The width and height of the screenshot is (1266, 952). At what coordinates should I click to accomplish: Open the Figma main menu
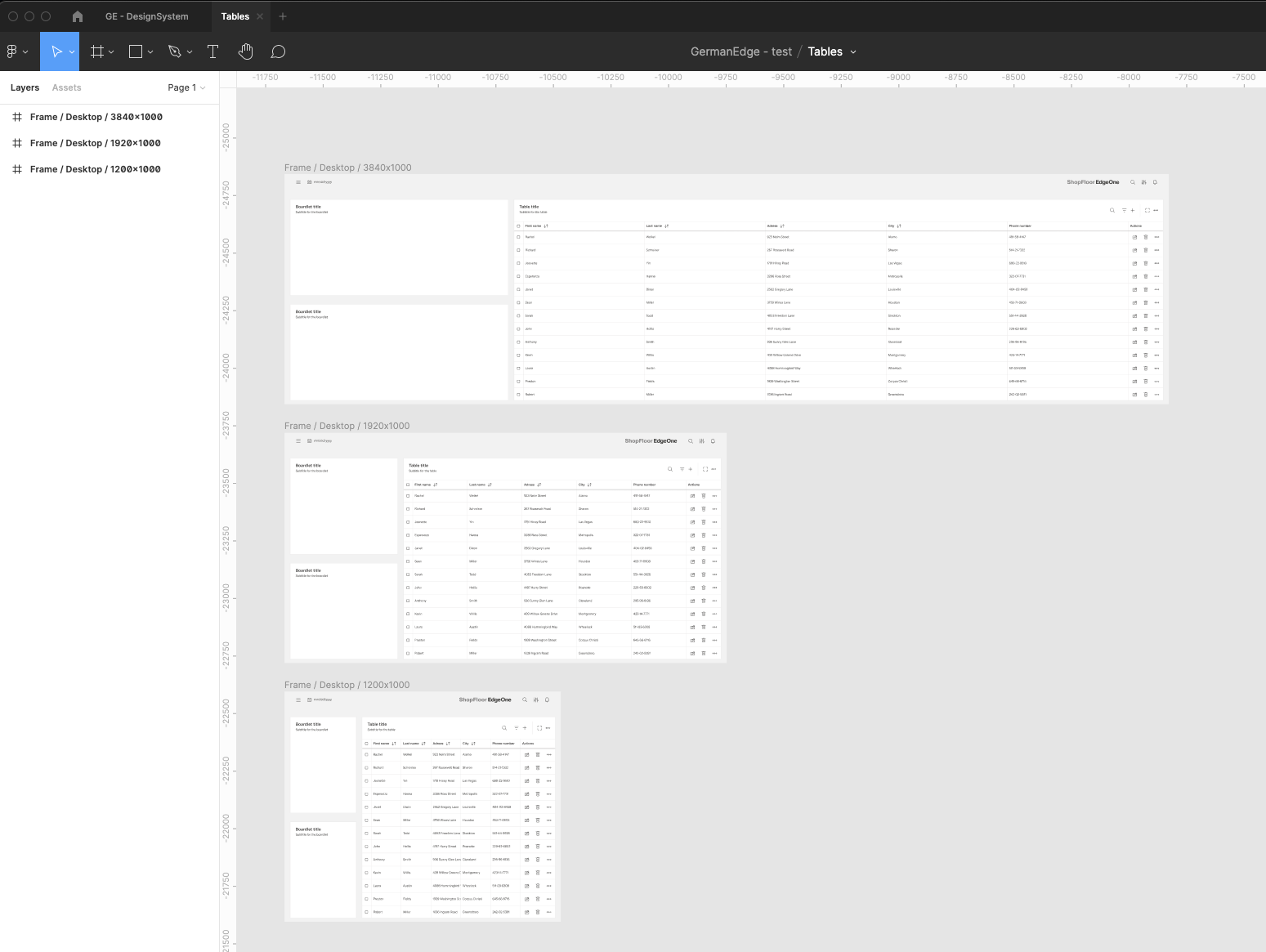pos(16,51)
